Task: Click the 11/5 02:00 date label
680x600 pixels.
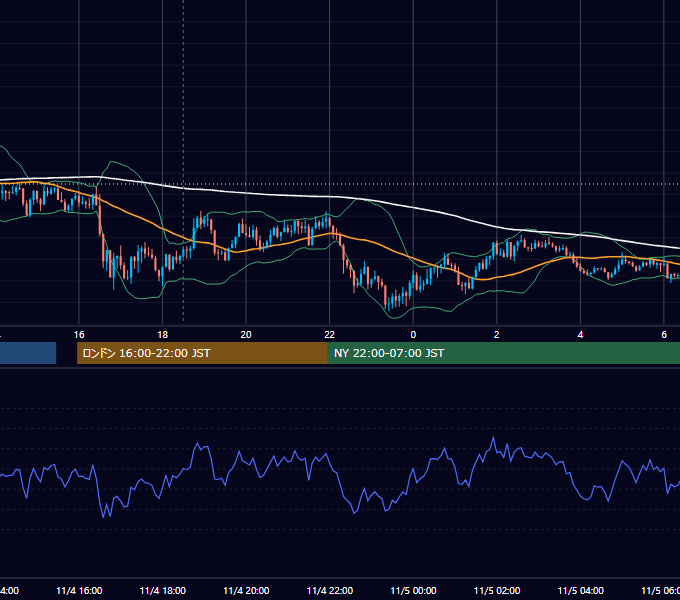Action: point(497,590)
